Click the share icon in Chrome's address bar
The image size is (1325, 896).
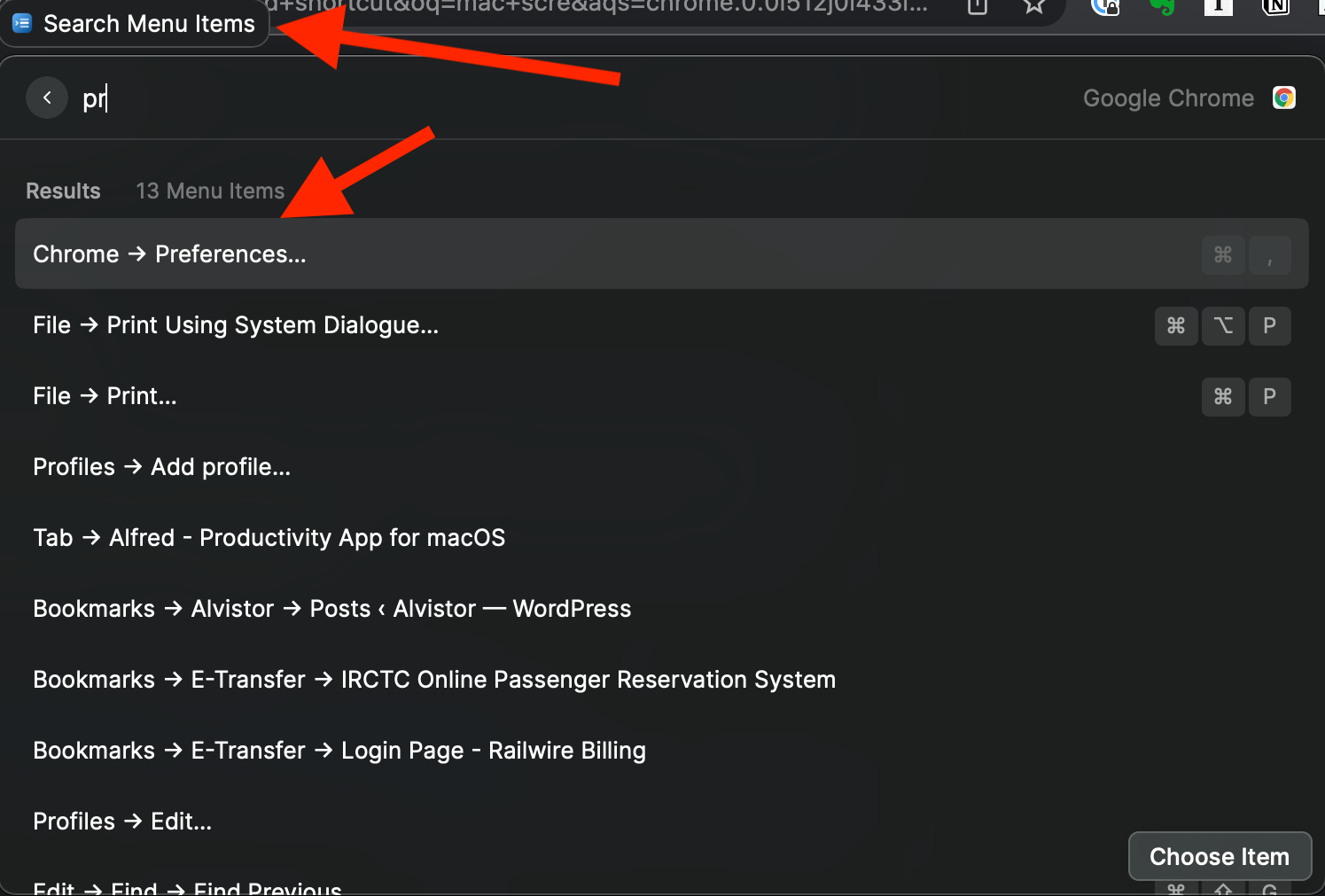(x=978, y=7)
